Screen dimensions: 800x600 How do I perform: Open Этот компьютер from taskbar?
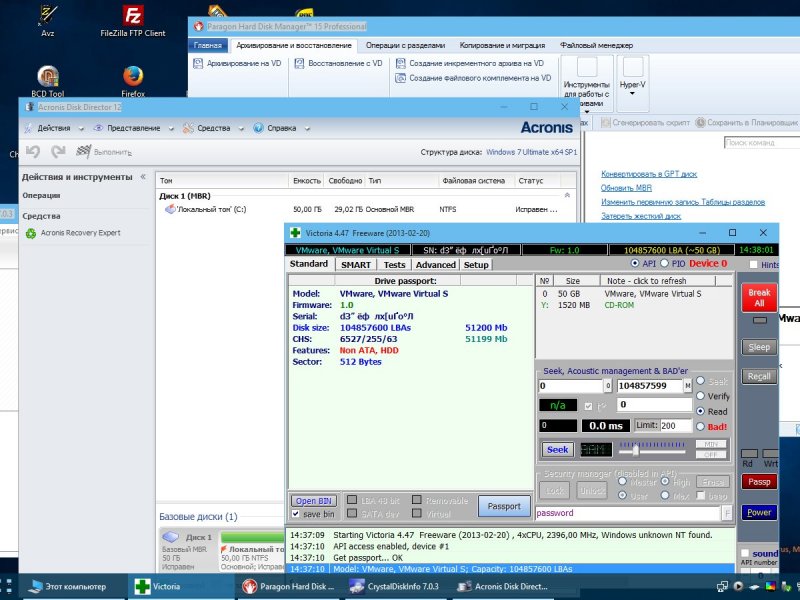point(67,587)
